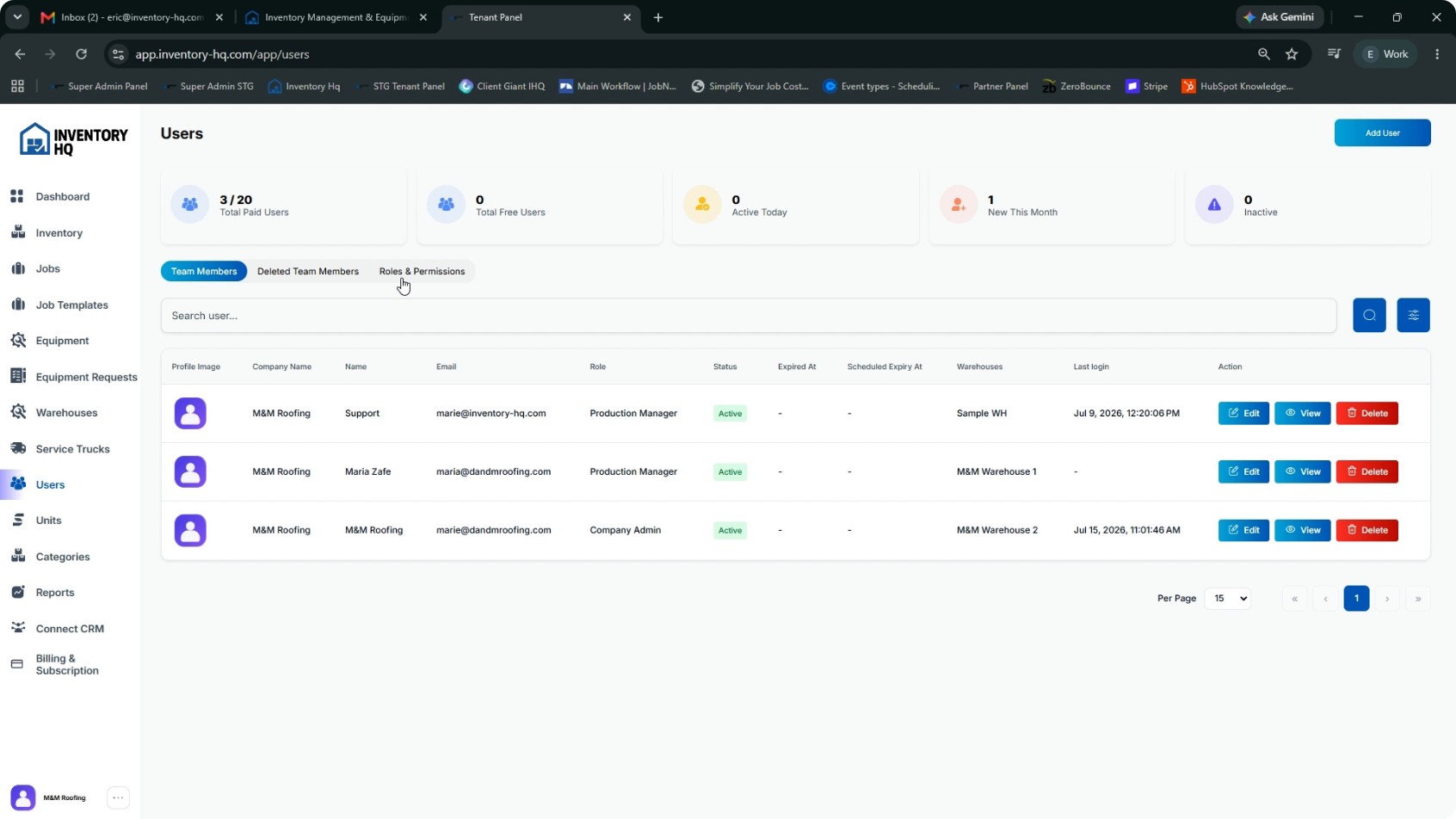Image resolution: width=1456 pixels, height=819 pixels.
Task: Open the Stripe bookmark
Action: point(1147,86)
